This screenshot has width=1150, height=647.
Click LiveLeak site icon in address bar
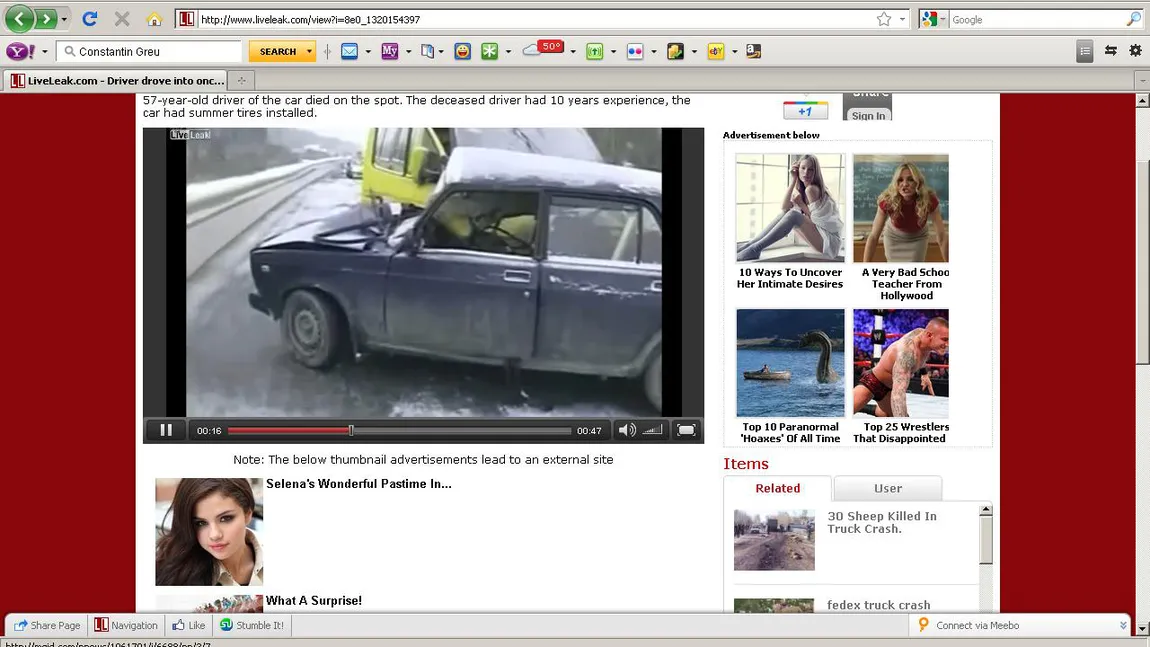(186, 19)
